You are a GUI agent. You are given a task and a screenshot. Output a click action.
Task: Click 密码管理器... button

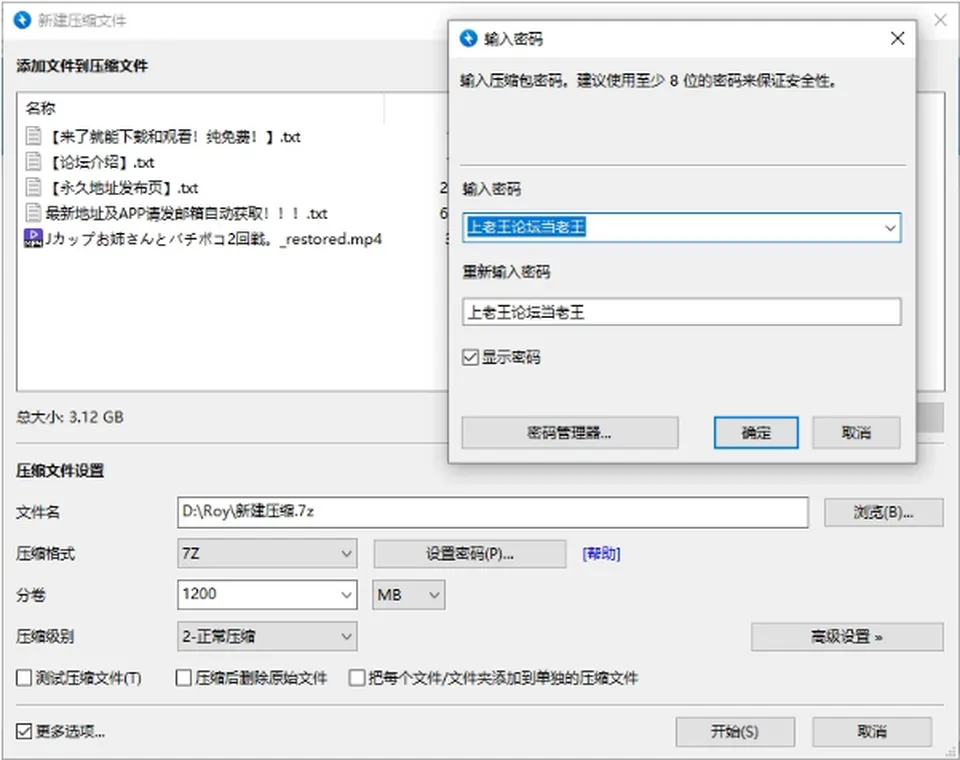(x=569, y=433)
